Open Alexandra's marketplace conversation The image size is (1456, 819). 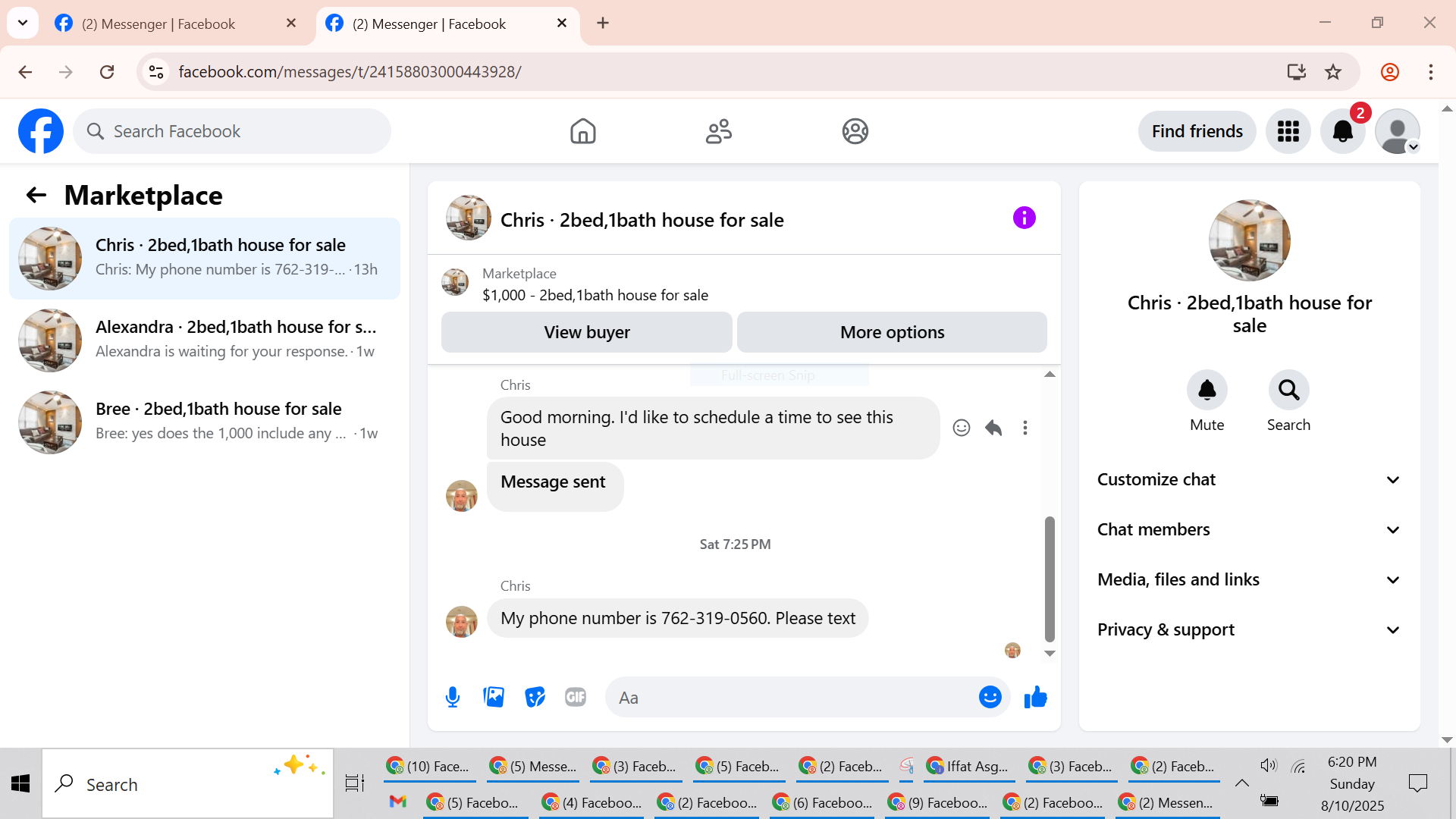pos(205,339)
